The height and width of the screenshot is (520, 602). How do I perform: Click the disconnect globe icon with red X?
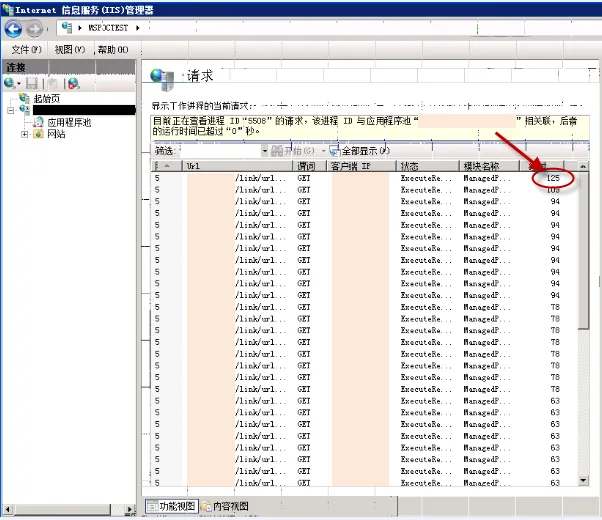pyautogui.click(x=74, y=83)
